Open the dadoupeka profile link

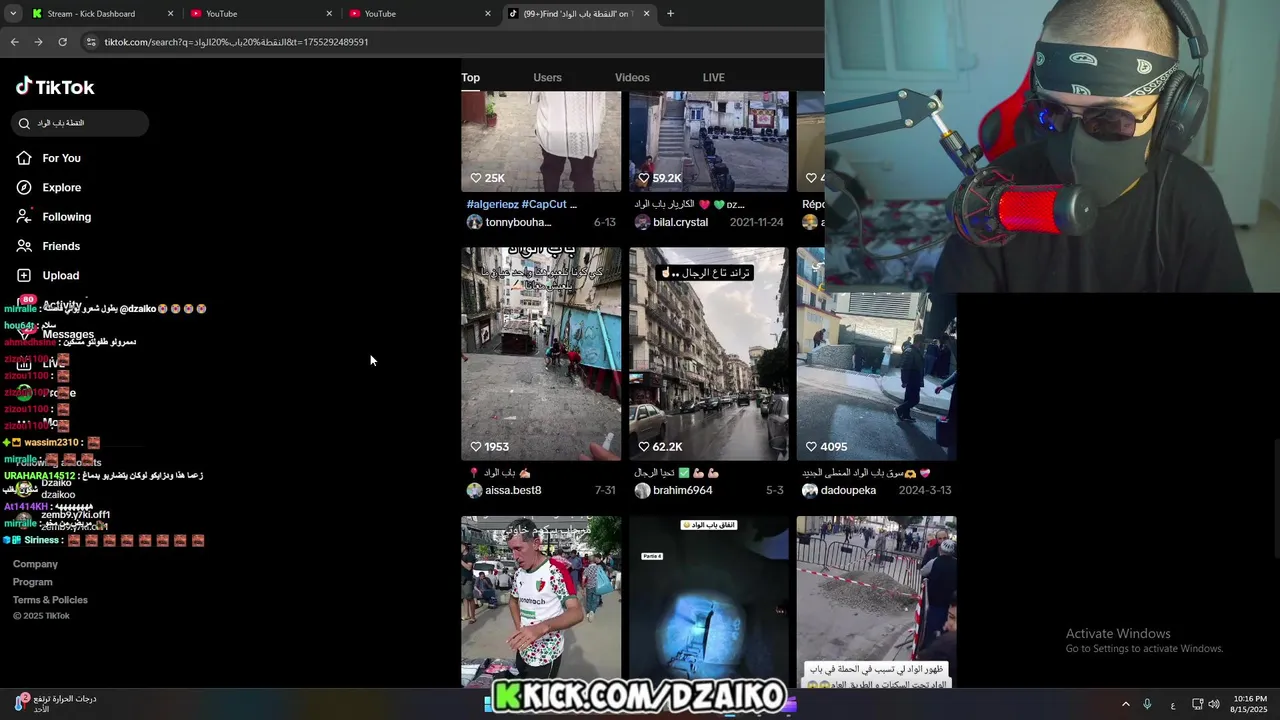tap(848, 490)
